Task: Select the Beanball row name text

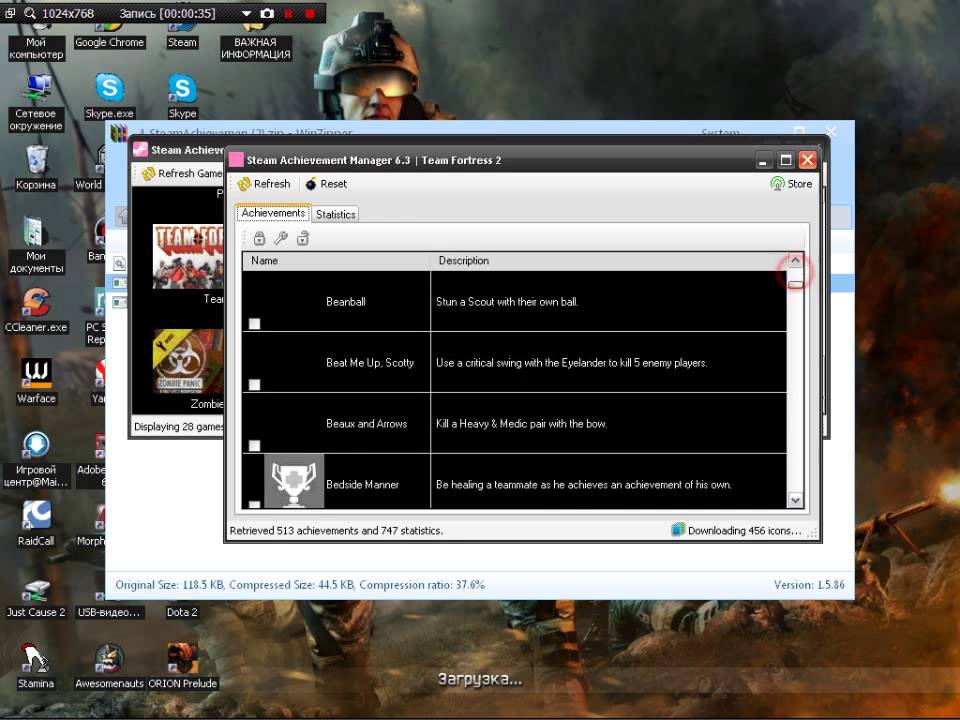Action: (346, 302)
